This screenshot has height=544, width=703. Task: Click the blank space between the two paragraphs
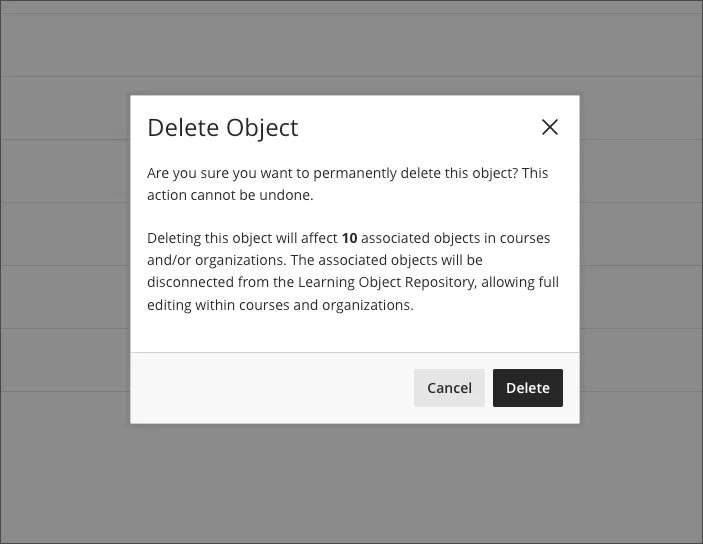click(350, 216)
